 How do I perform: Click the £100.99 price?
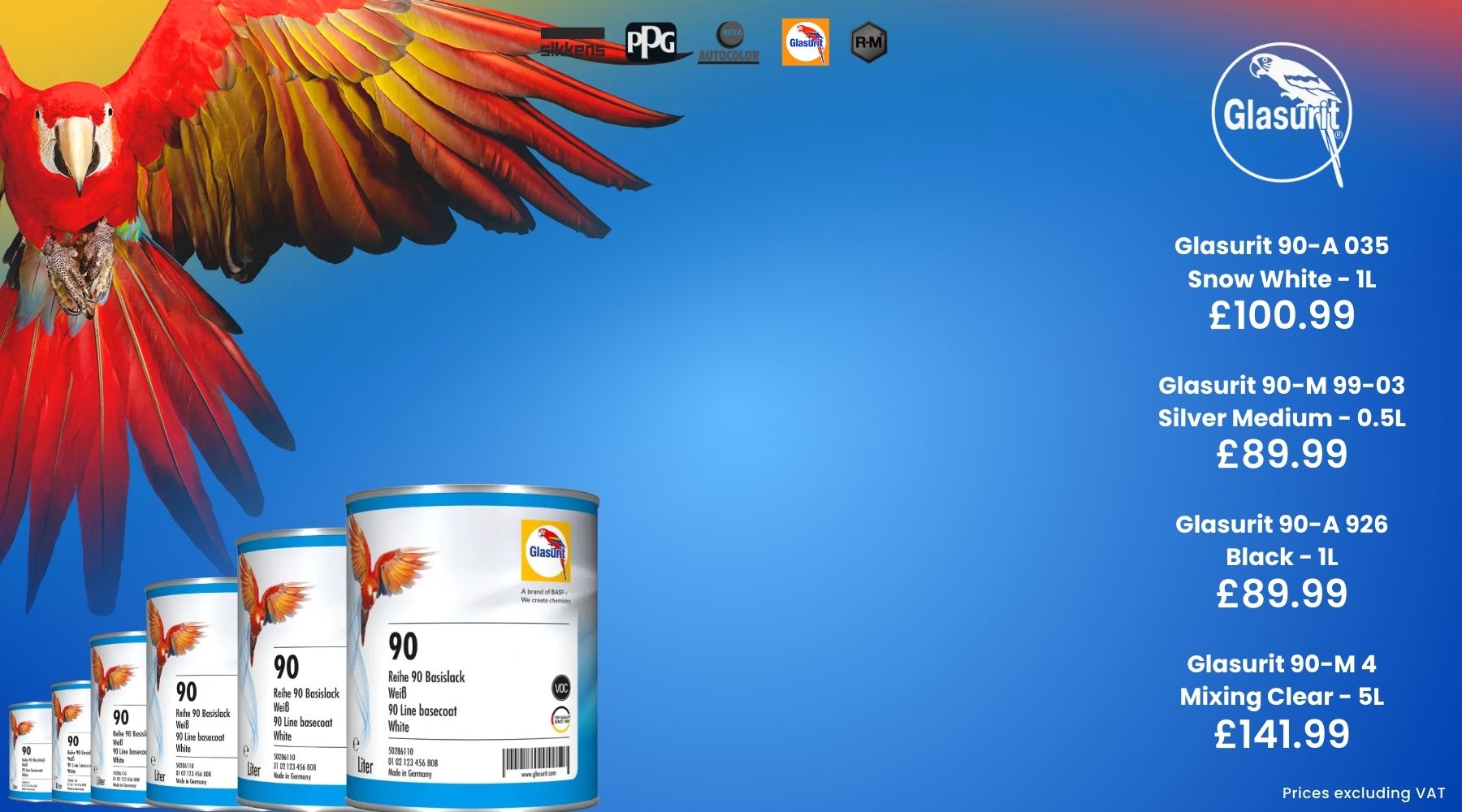[1281, 315]
